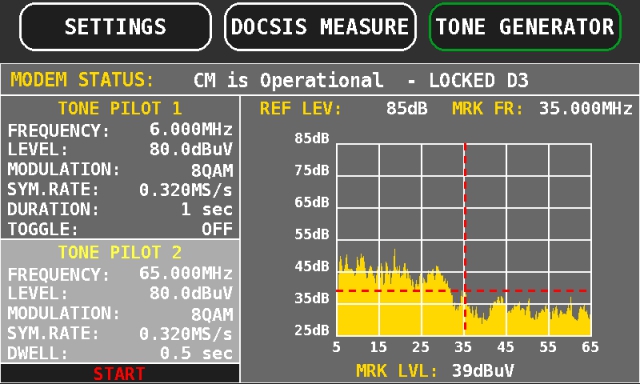Image resolution: width=640 pixels, height=384 pixels.
Task: Select Tone Pilot 1 modulation 8QAM
Action: (x=212, y=170)
